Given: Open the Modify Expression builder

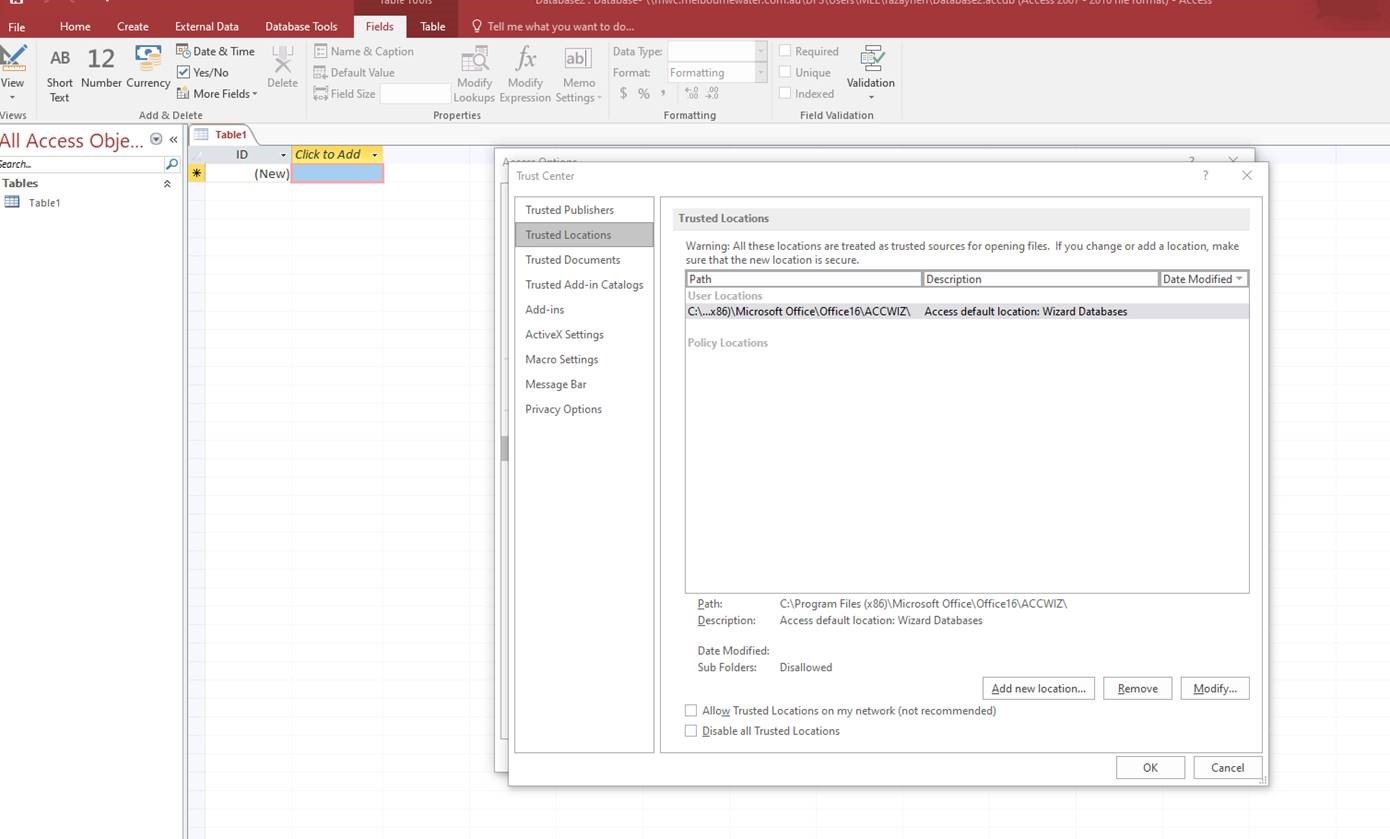Looking at the screenshot, I should coord(525,75).
